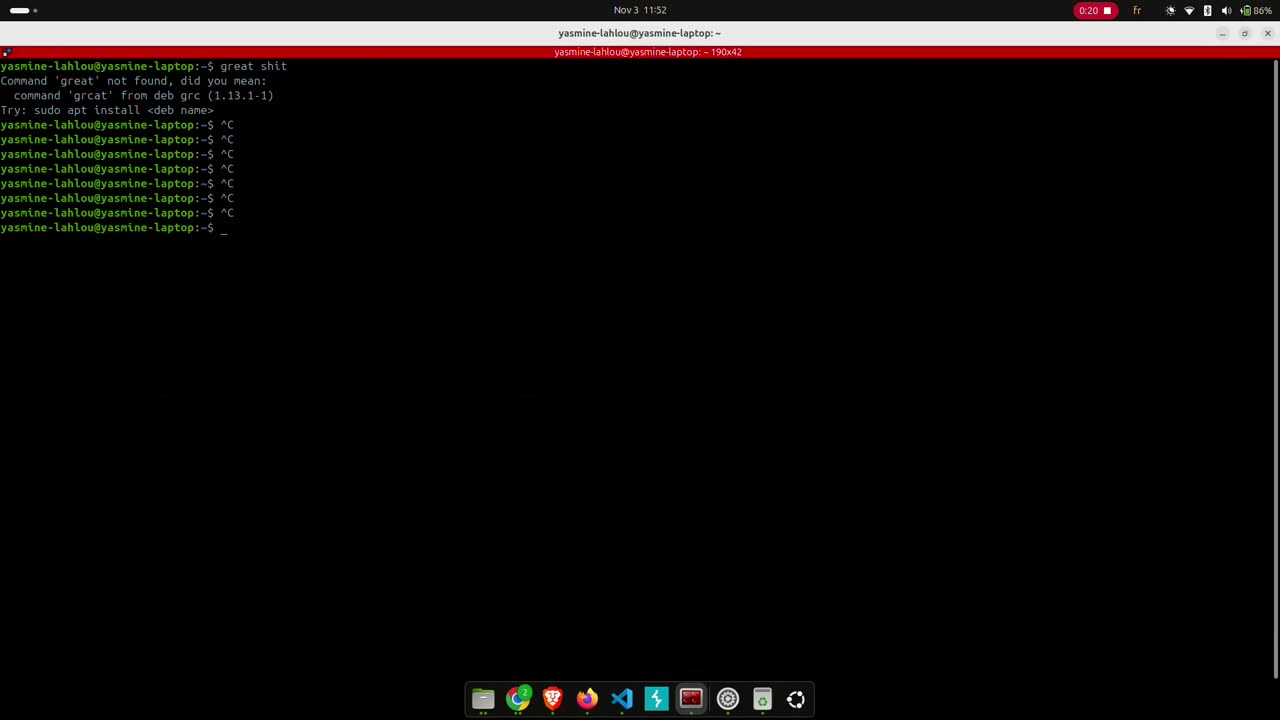Open the fr keyboard layout menu
This screenshot has width=1280, height=720.
point(1137,10)
